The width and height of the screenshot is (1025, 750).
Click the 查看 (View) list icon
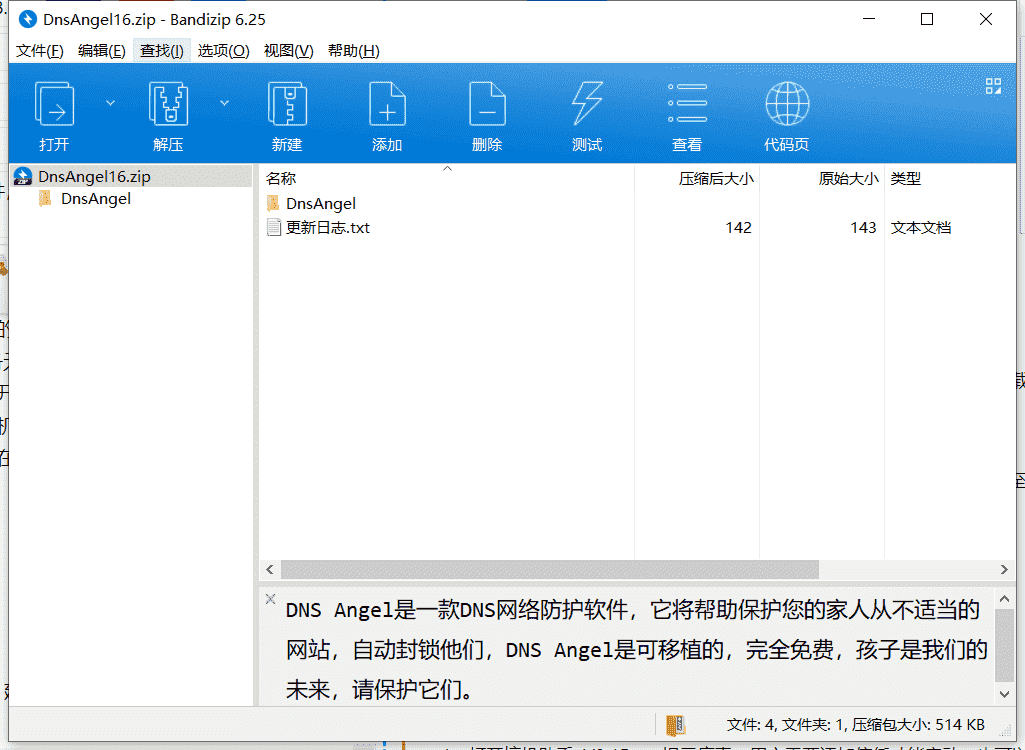(x=687, y=103)
